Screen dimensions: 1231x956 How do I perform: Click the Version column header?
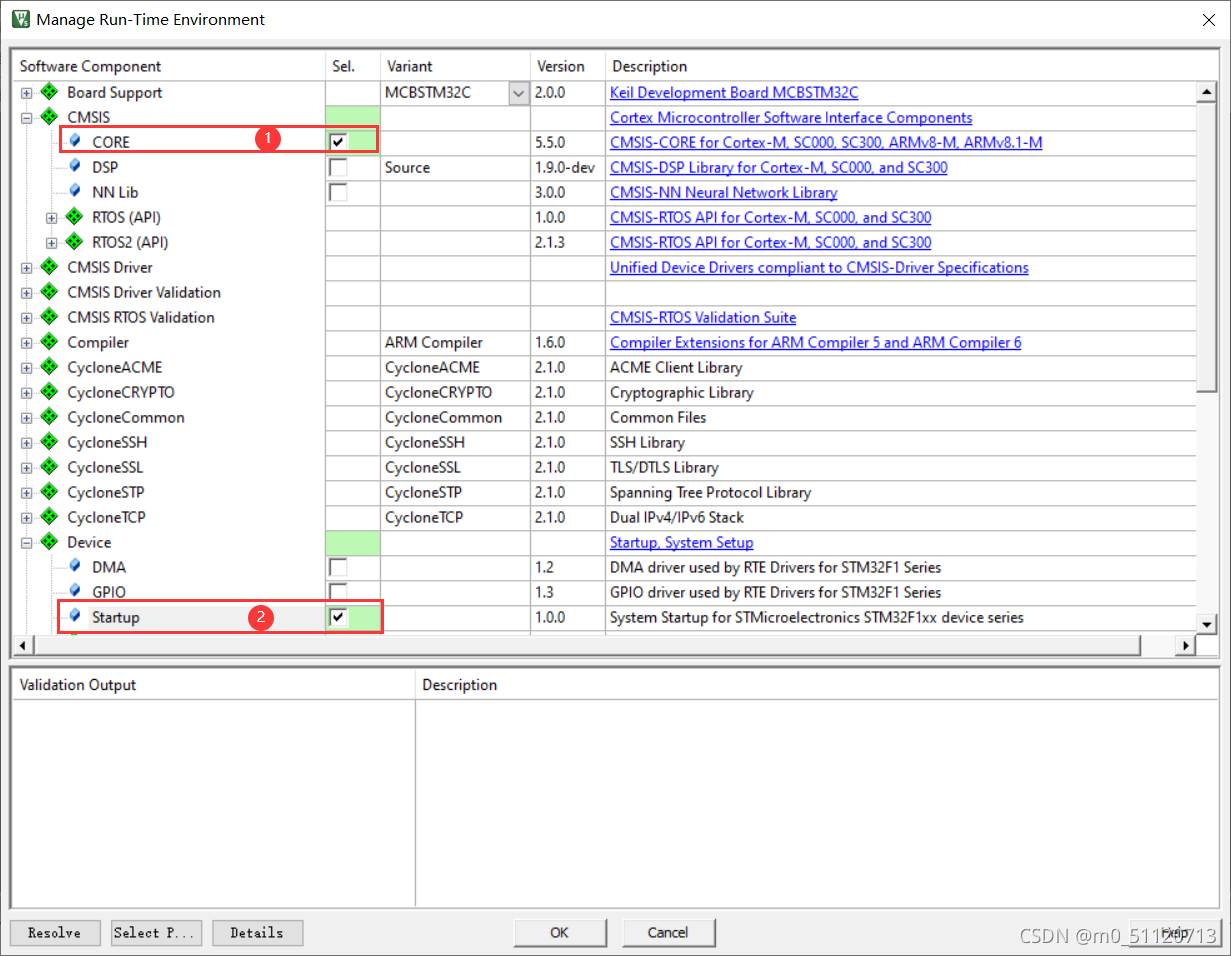568,66
